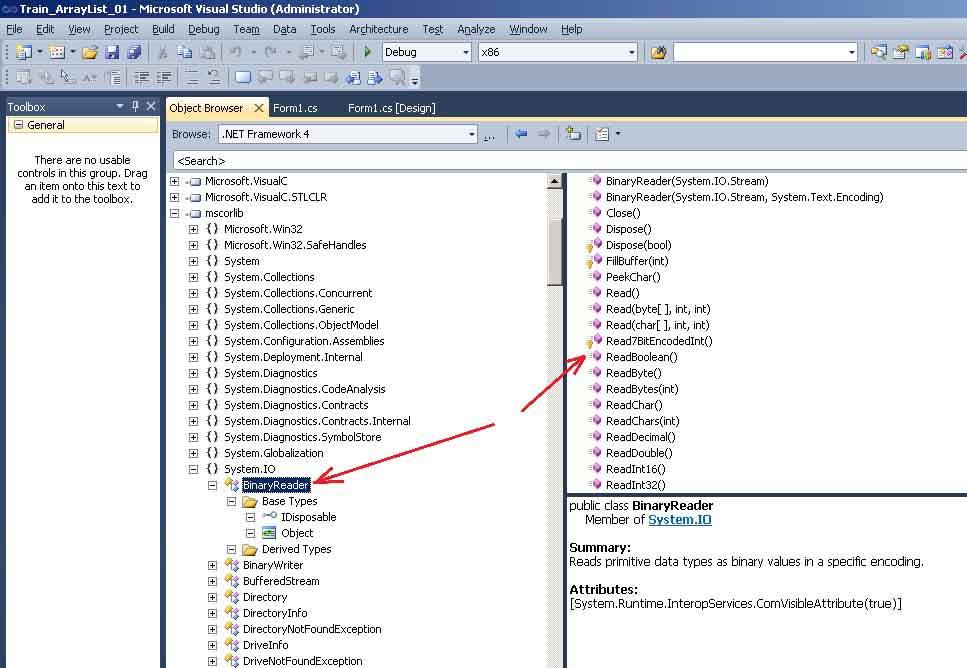This screenshot has height=668, width=967.
Task: Click the Paste icon in the toolbar
Action: 208,52
